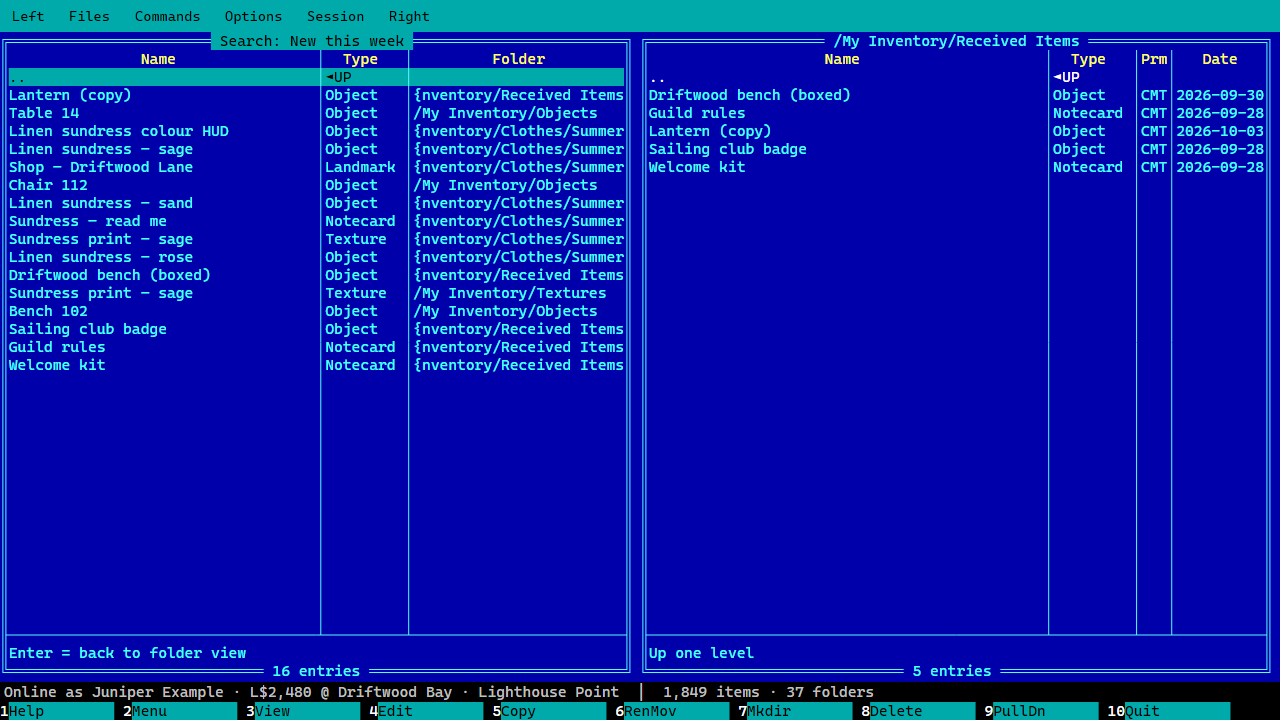Select 'Guild rules' in left panel
Screen dimensions: 1280x720
coord(316,347)
